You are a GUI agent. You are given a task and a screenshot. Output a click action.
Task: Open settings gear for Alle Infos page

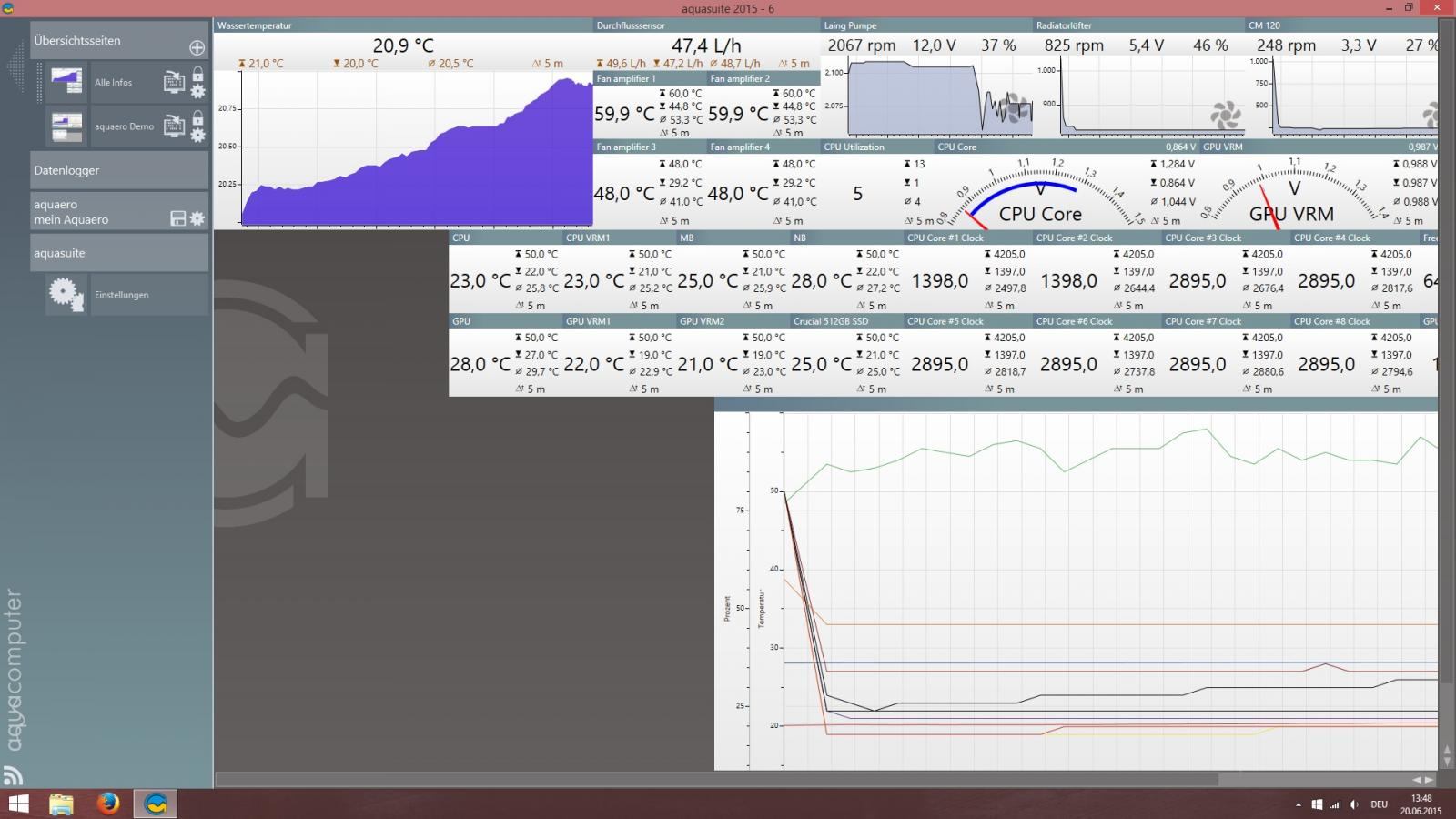pos(197,91)
